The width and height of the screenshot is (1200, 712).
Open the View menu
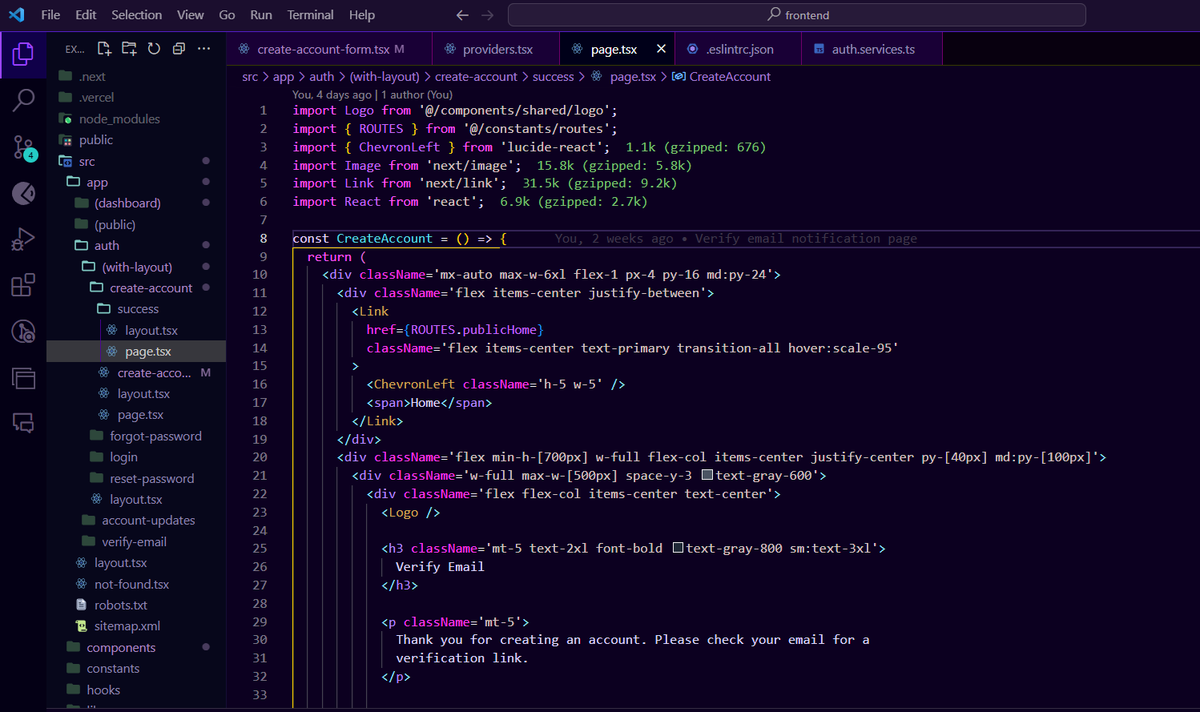(190, 15)
